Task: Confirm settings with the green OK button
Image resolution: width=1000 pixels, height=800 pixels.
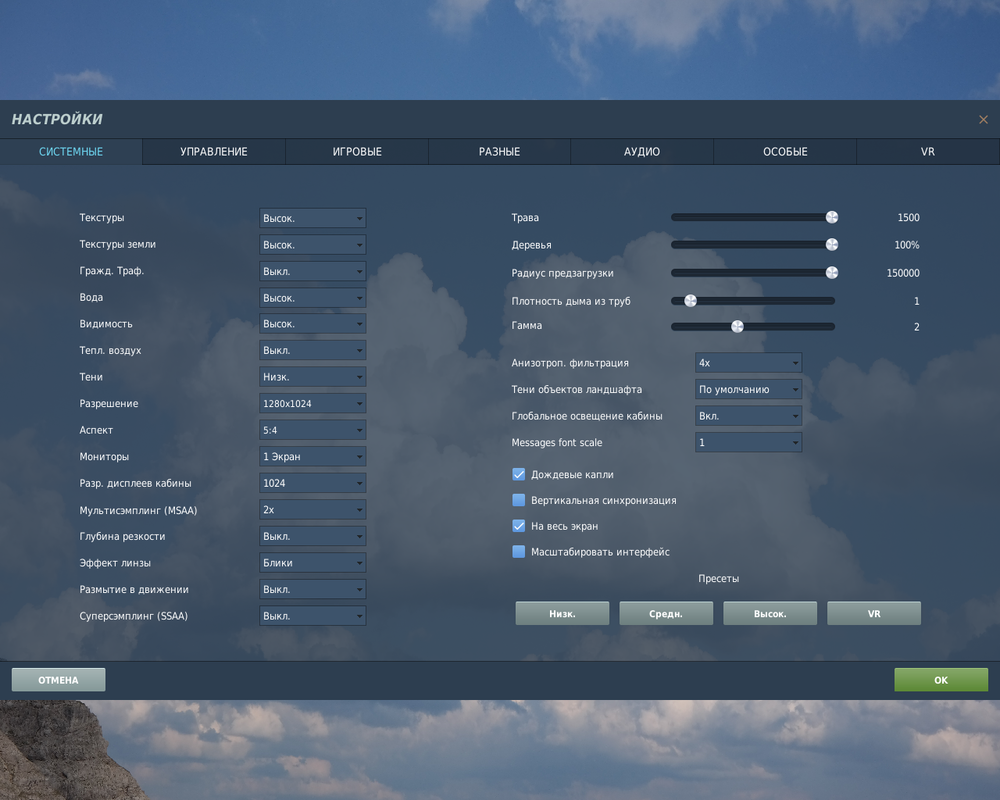Action: pos(941,680)
